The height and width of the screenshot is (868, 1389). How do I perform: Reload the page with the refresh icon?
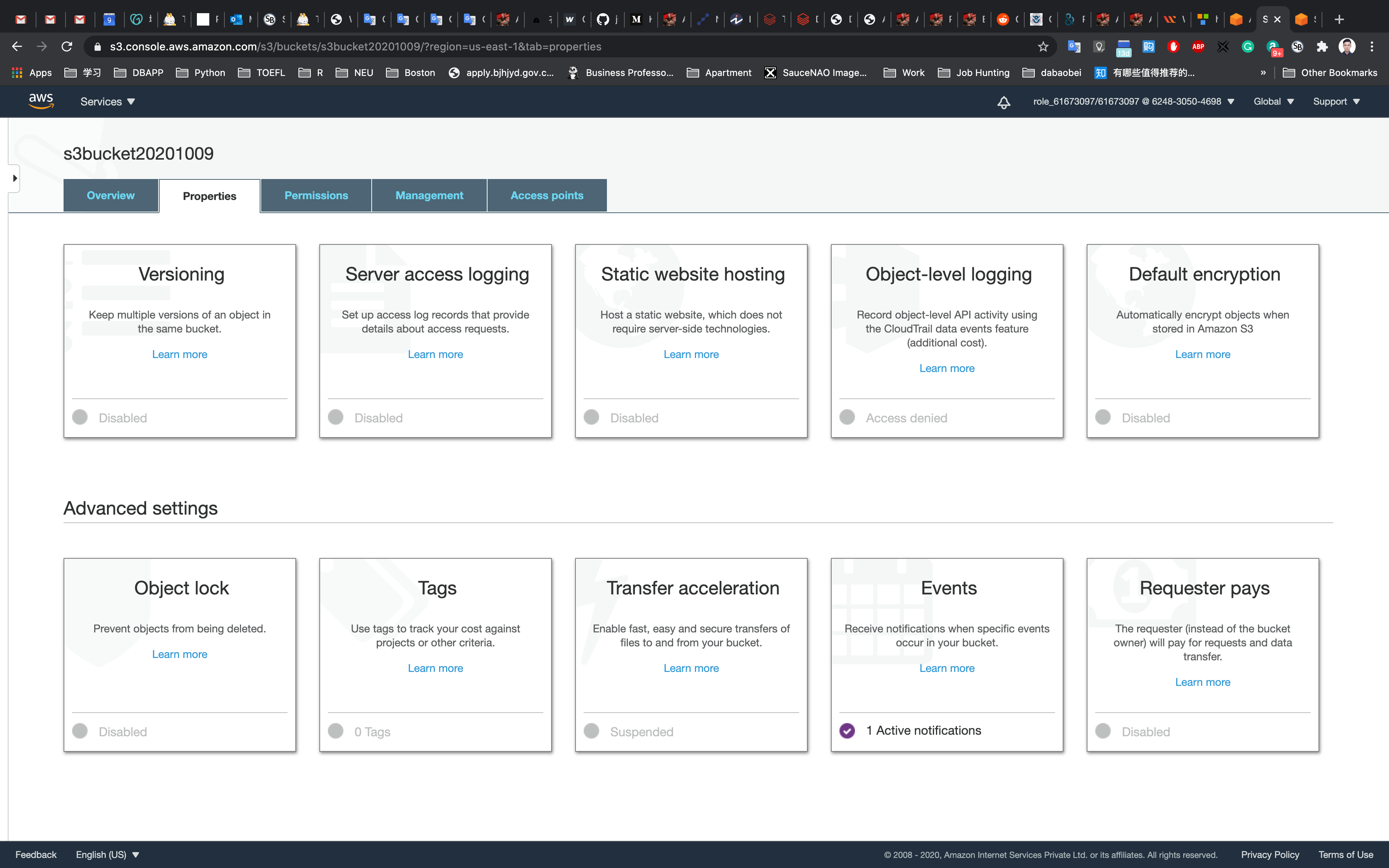point(67,46)
